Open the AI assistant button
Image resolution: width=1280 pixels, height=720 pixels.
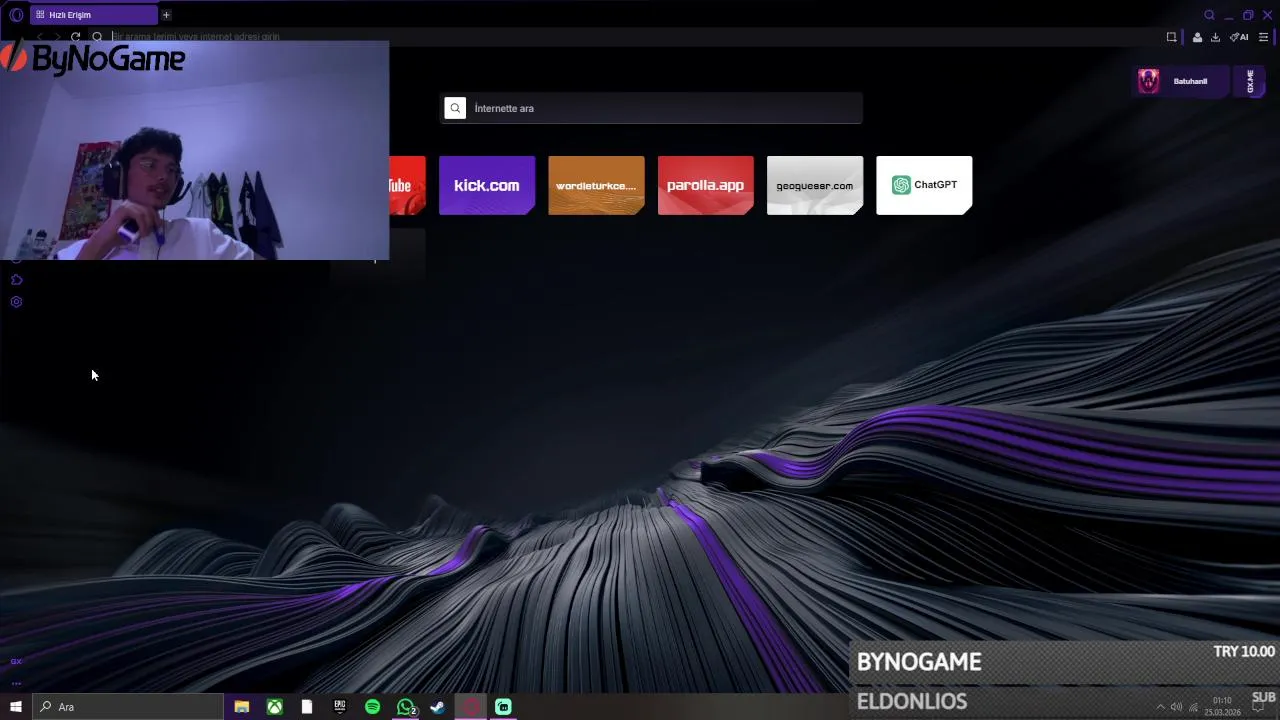pos(1239,37)
